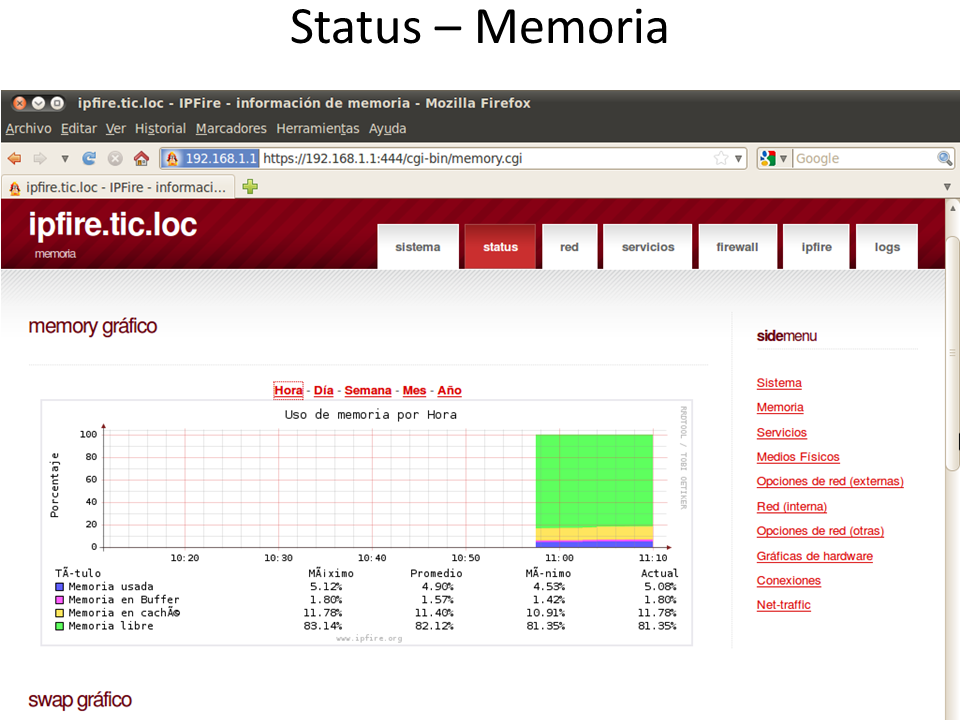Image resolution: width=960 pixels, height=720 pixels.
Task: Click the search magnifier icon
Action: (x=944, y=158)
